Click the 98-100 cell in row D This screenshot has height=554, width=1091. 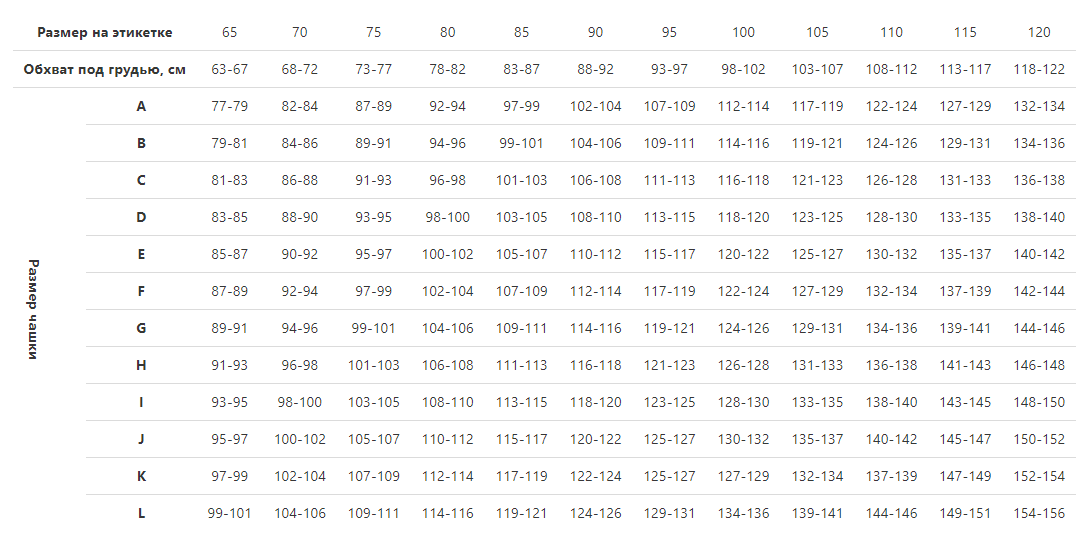(x=447, y=217)
